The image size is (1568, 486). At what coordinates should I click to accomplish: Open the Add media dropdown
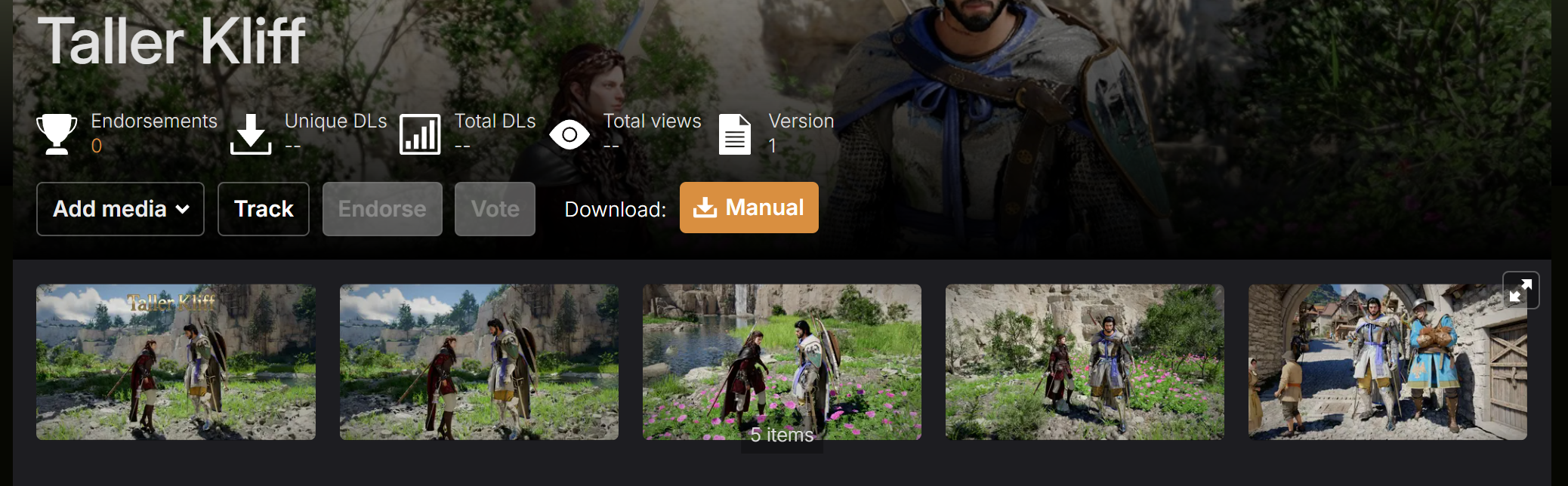(x=120, y=209)
